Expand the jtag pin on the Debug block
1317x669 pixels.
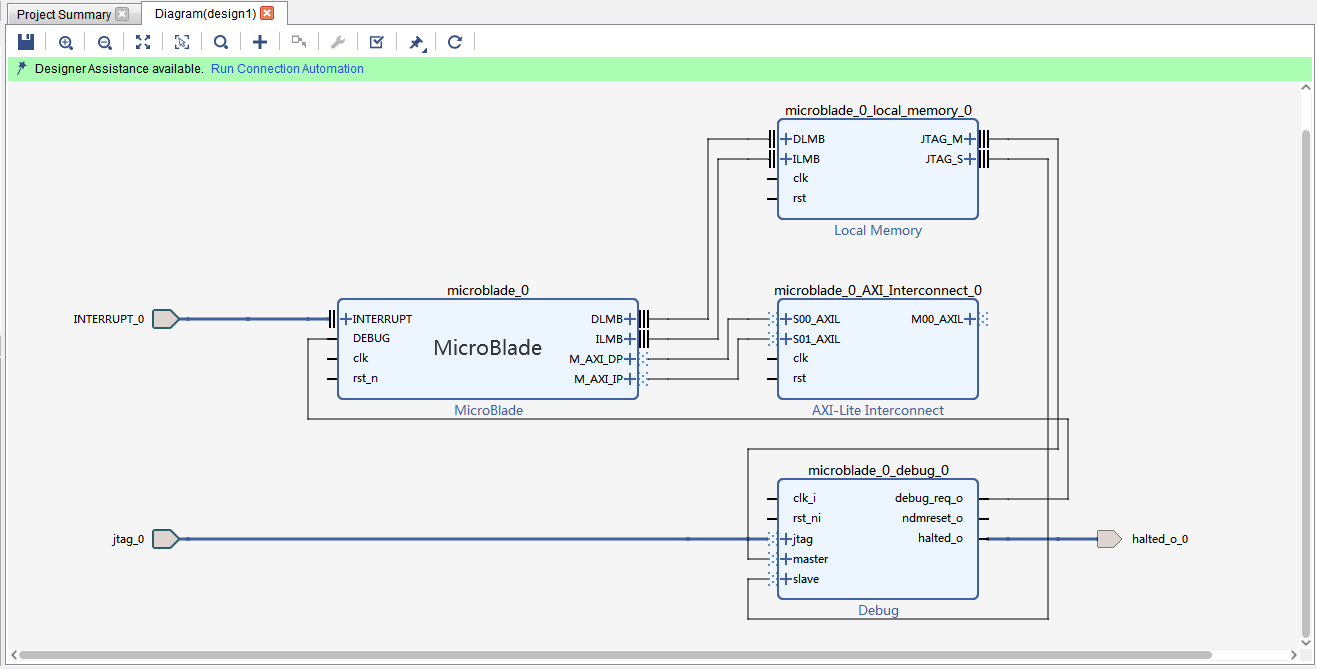click(786, 539)
